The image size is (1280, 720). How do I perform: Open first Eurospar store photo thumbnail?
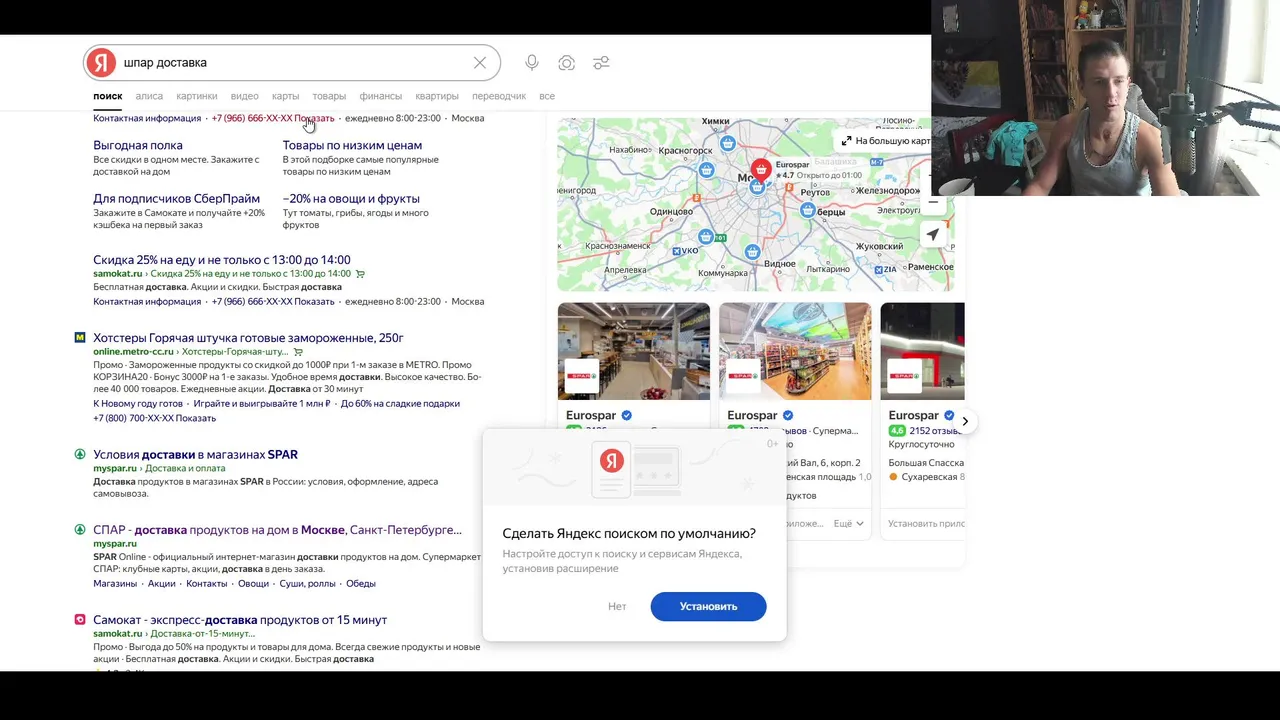pyautogui.click(x=634, y=351)
